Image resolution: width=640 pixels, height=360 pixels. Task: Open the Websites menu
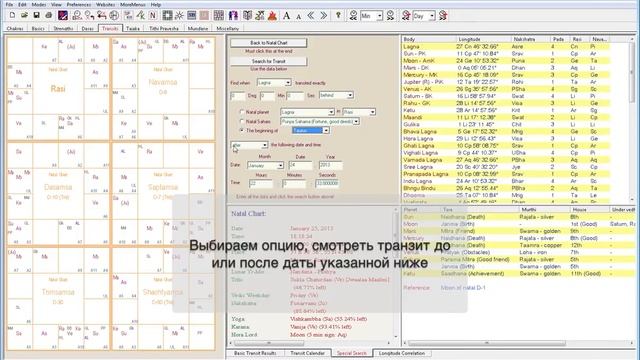(105, 4)
